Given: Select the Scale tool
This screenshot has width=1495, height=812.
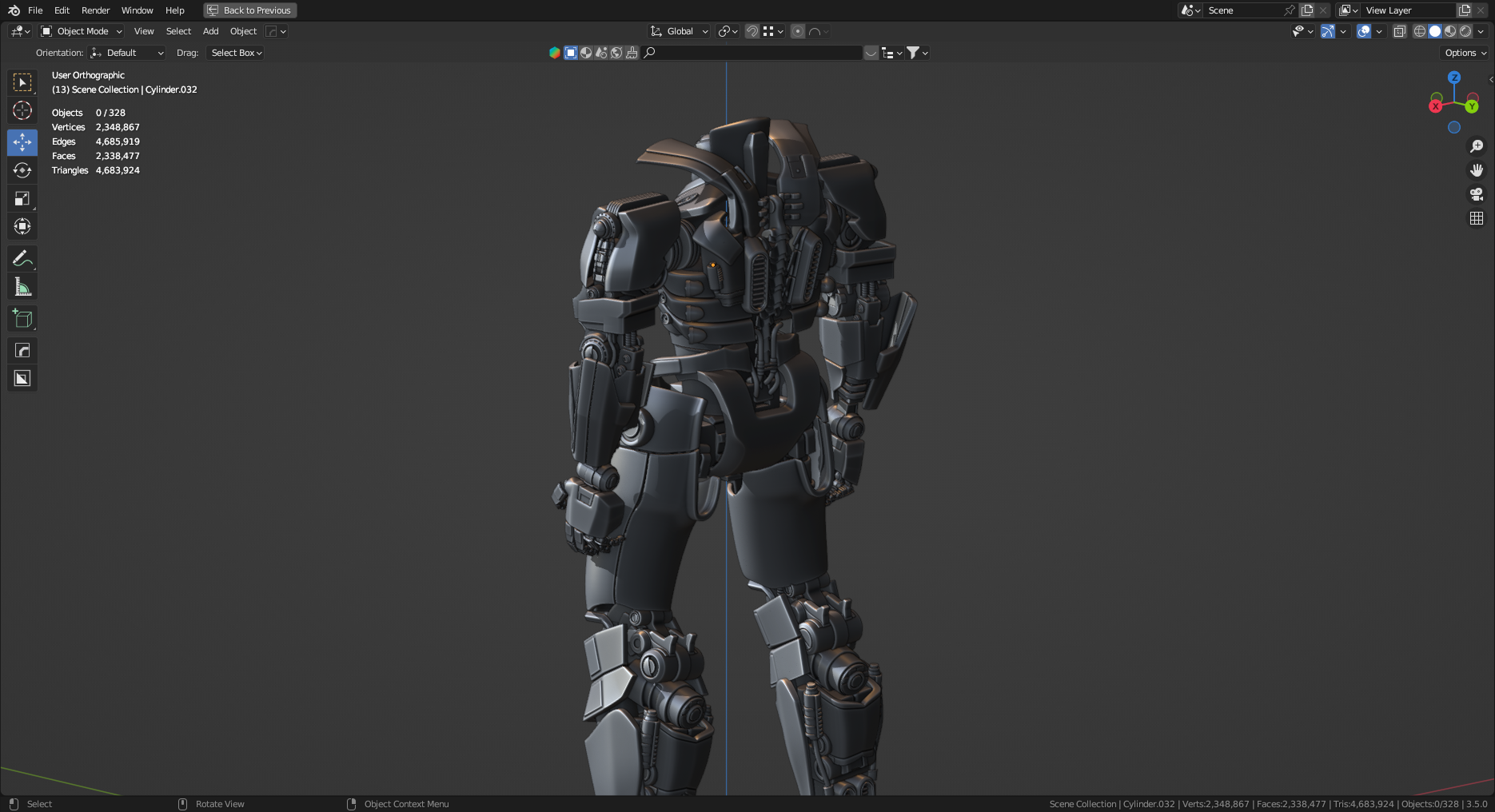Looking at the screenshot, I should pyautogui.click(x=22, y=198).
